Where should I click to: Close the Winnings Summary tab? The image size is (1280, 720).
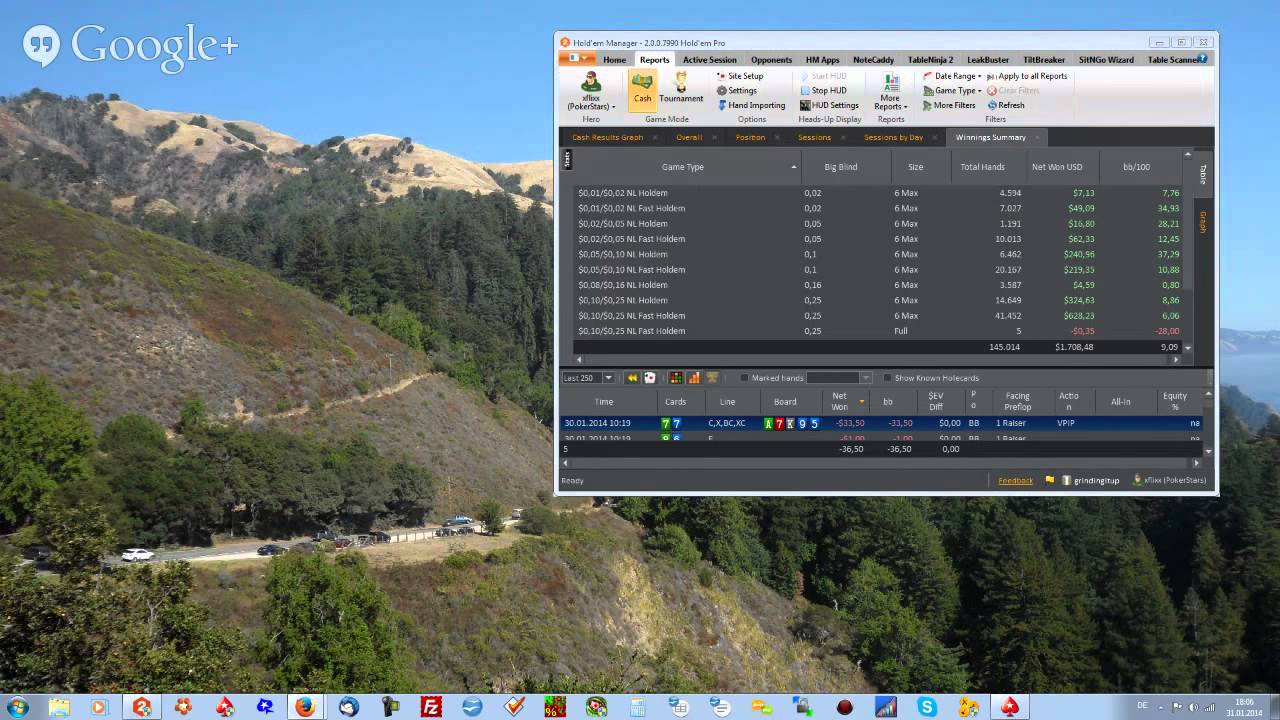point(1037,137)
